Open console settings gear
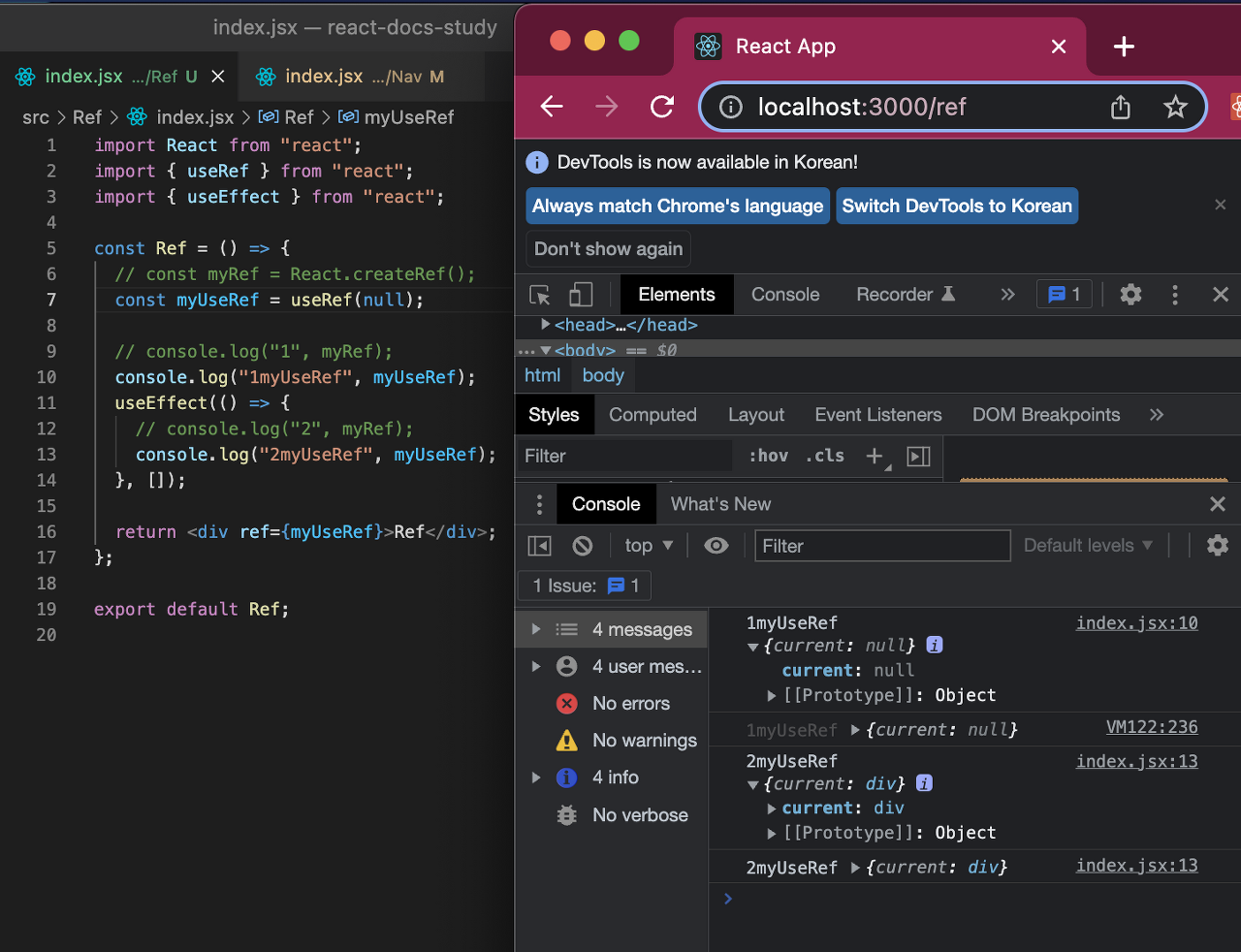 coord(1218,546)
